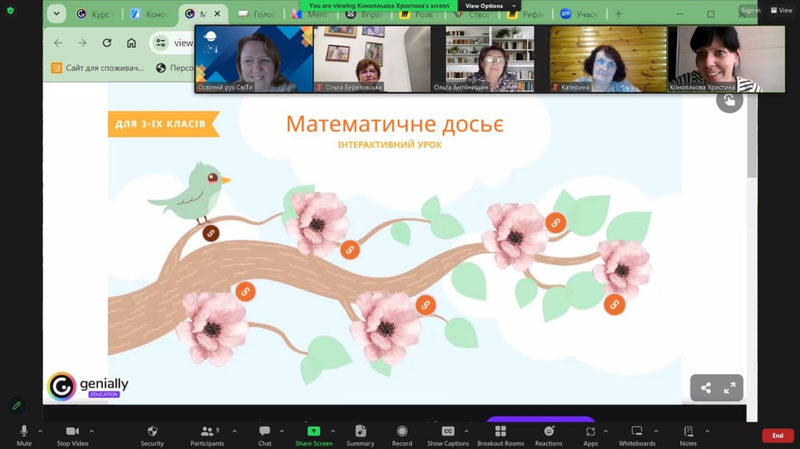The image size is (800, 449).
Task: Open Whiteboards
Action: coord(637,435)
